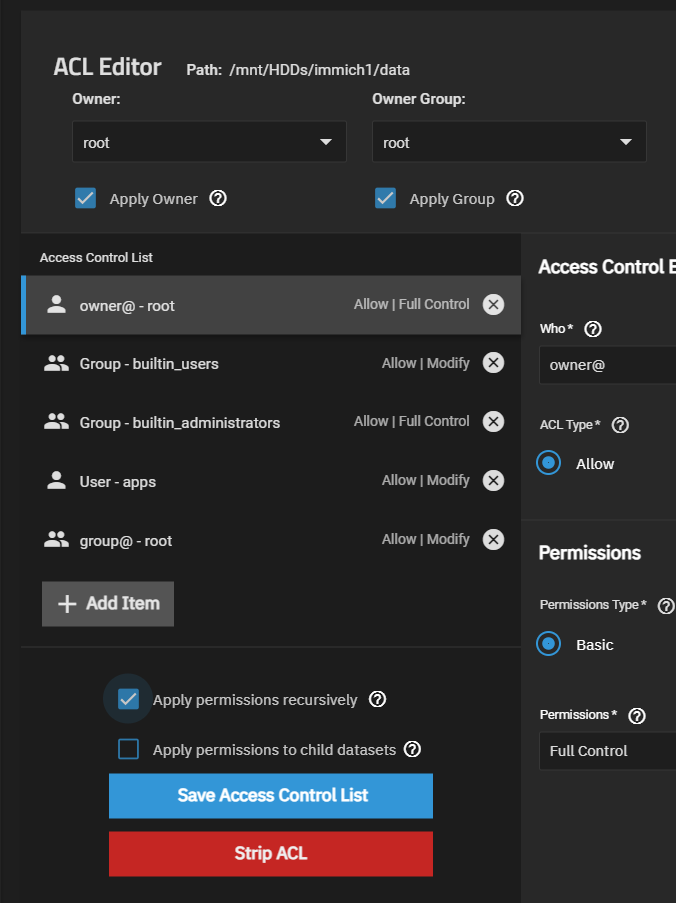Screen dimensions: 676x903
Task: Uncheck the Apply Group checkbox
Action: [385, 198]
